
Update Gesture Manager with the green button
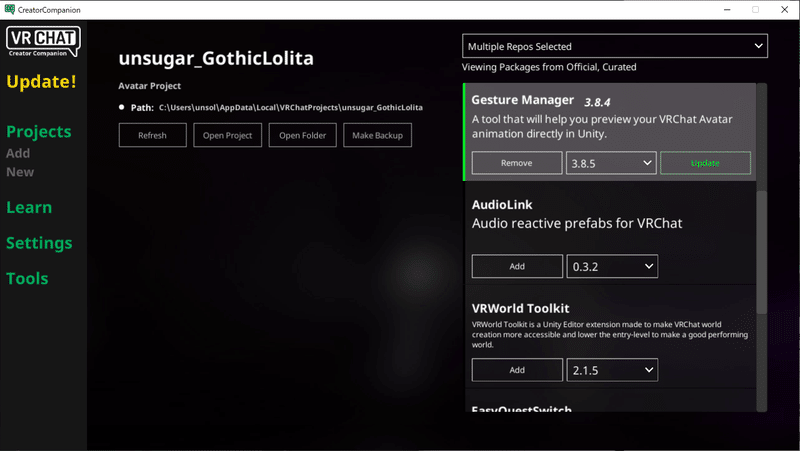[705, 163]
